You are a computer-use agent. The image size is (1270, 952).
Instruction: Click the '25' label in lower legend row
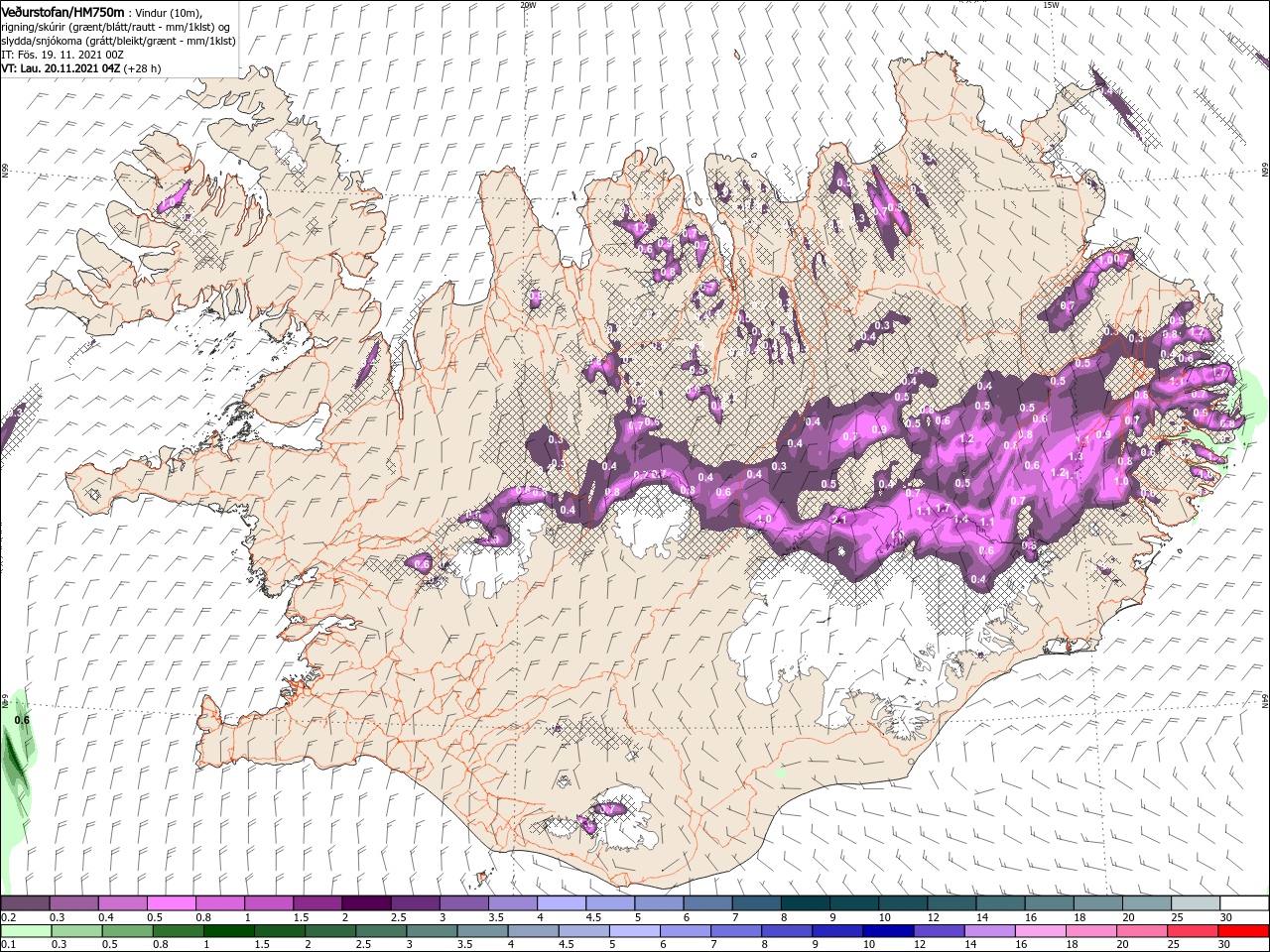(x=1176, y=945)
